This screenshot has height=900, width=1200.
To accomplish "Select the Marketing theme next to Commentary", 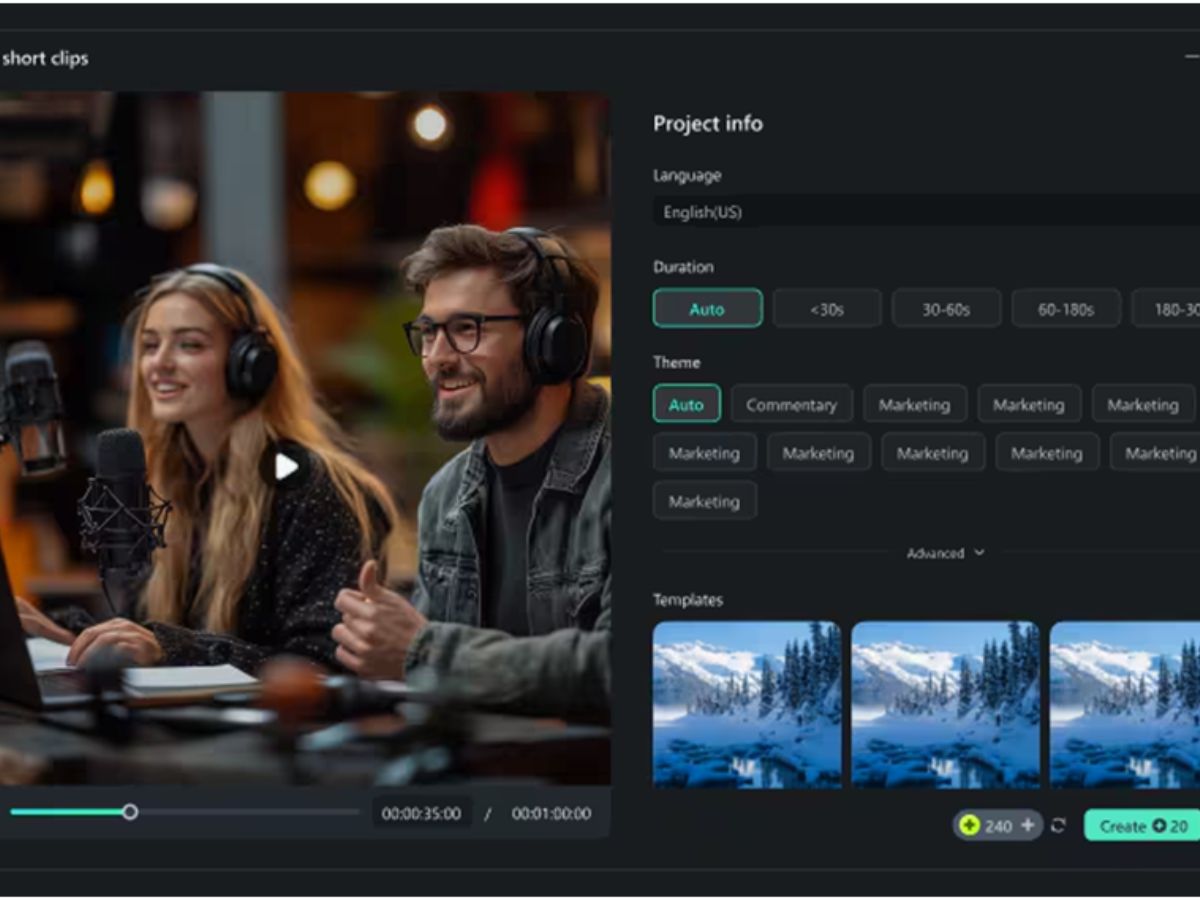I will (x=914, y=404).
